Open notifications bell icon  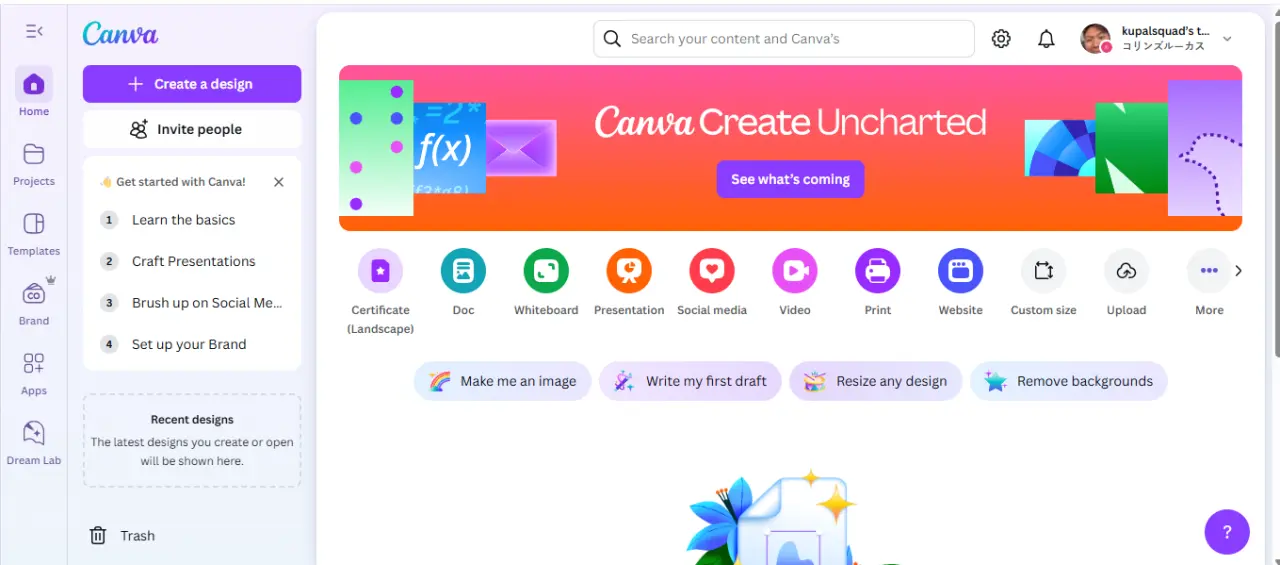(1046, 39)
